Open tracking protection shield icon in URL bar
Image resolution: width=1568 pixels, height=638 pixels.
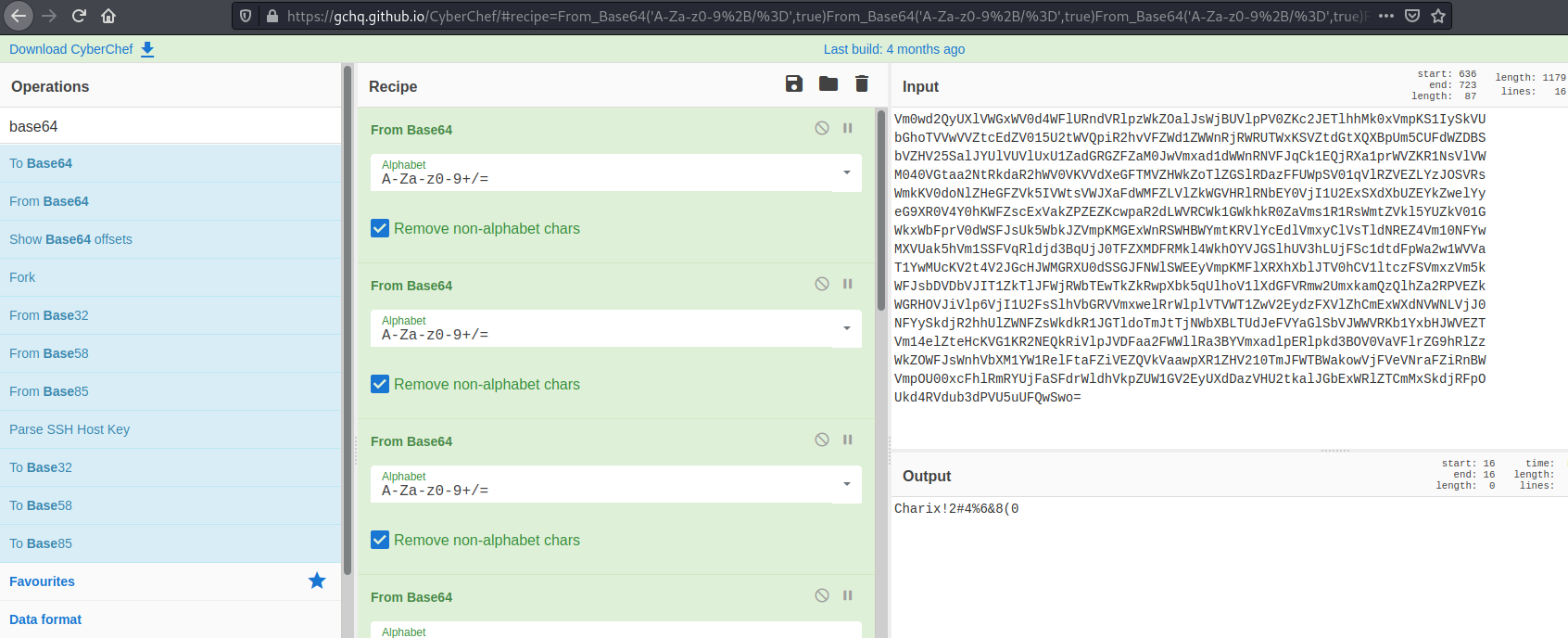(x=246, y=16)
